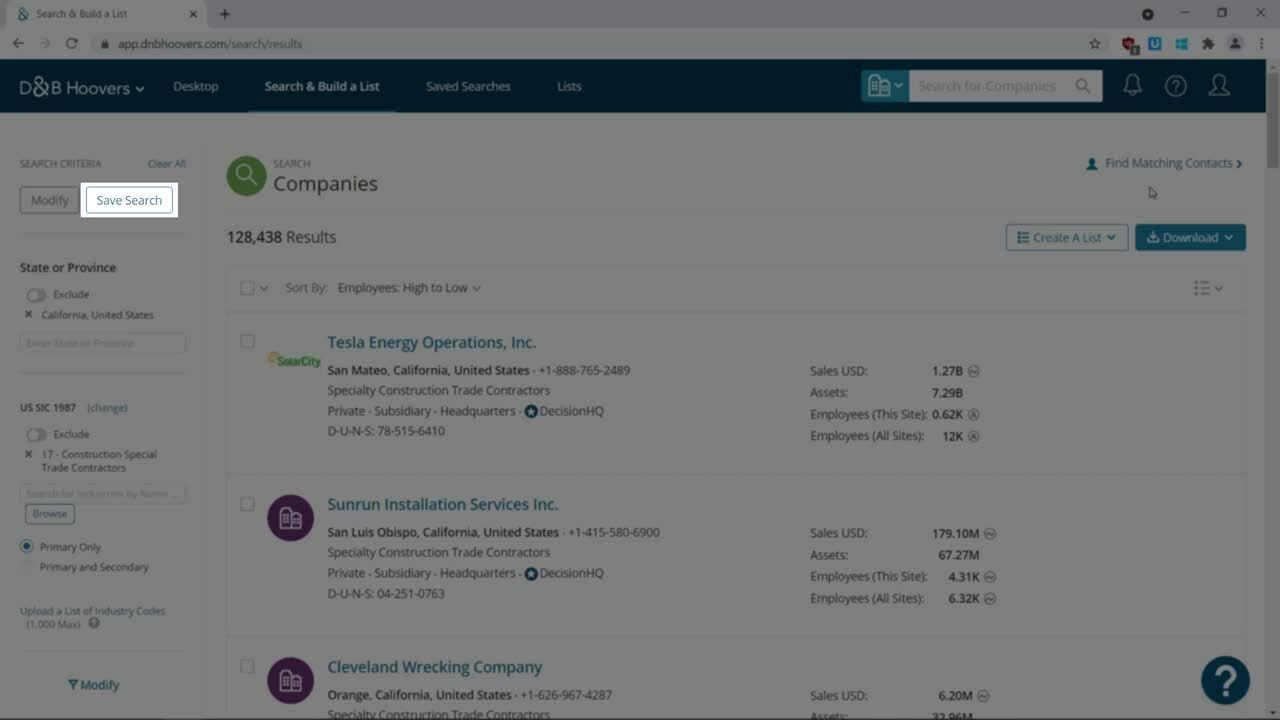Select the Primary Only radio button
1280x720 pixels.
click(x=27, y=547)
